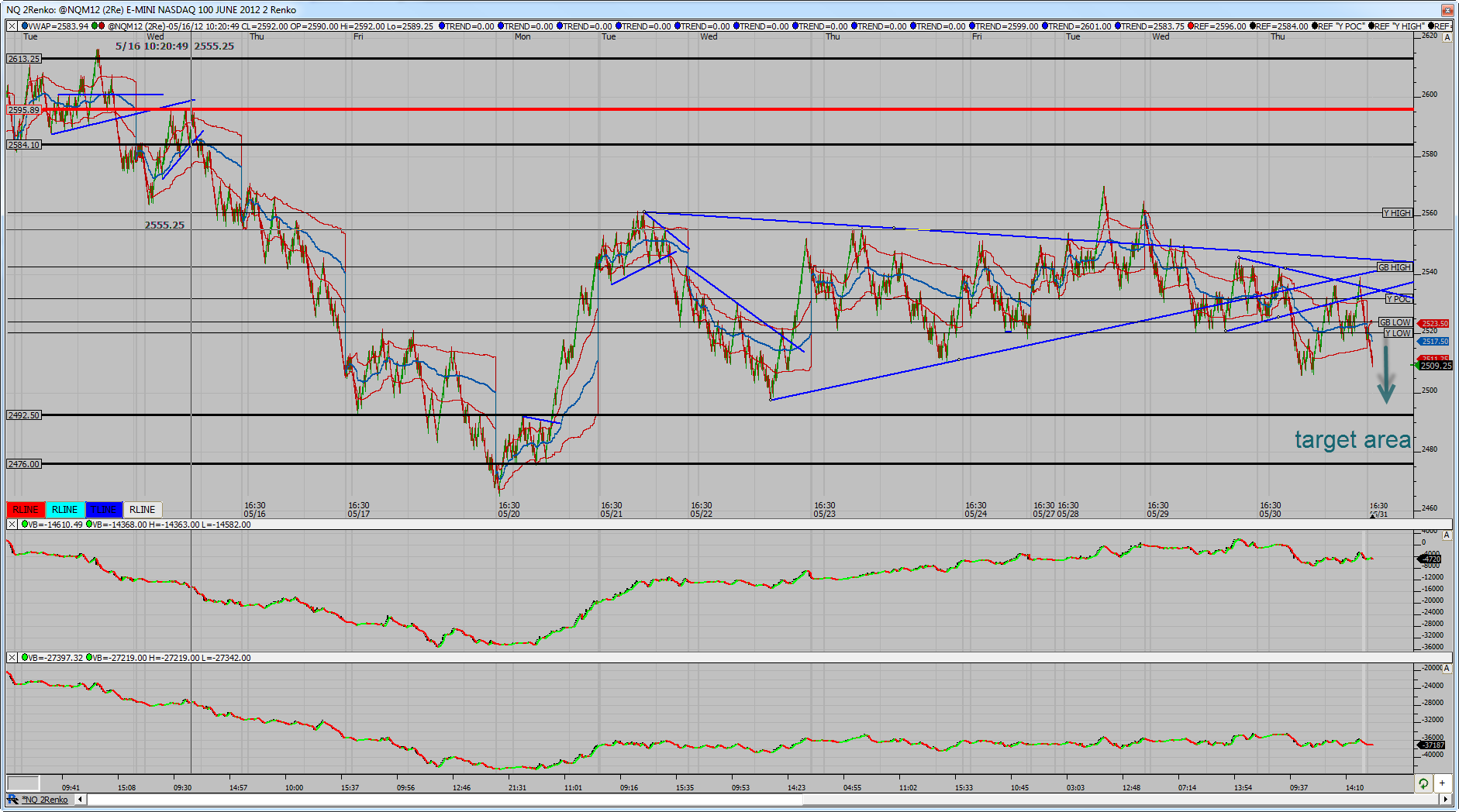
Task: Click the 'target area' text annotation
Action: [x=1353, y=440]
